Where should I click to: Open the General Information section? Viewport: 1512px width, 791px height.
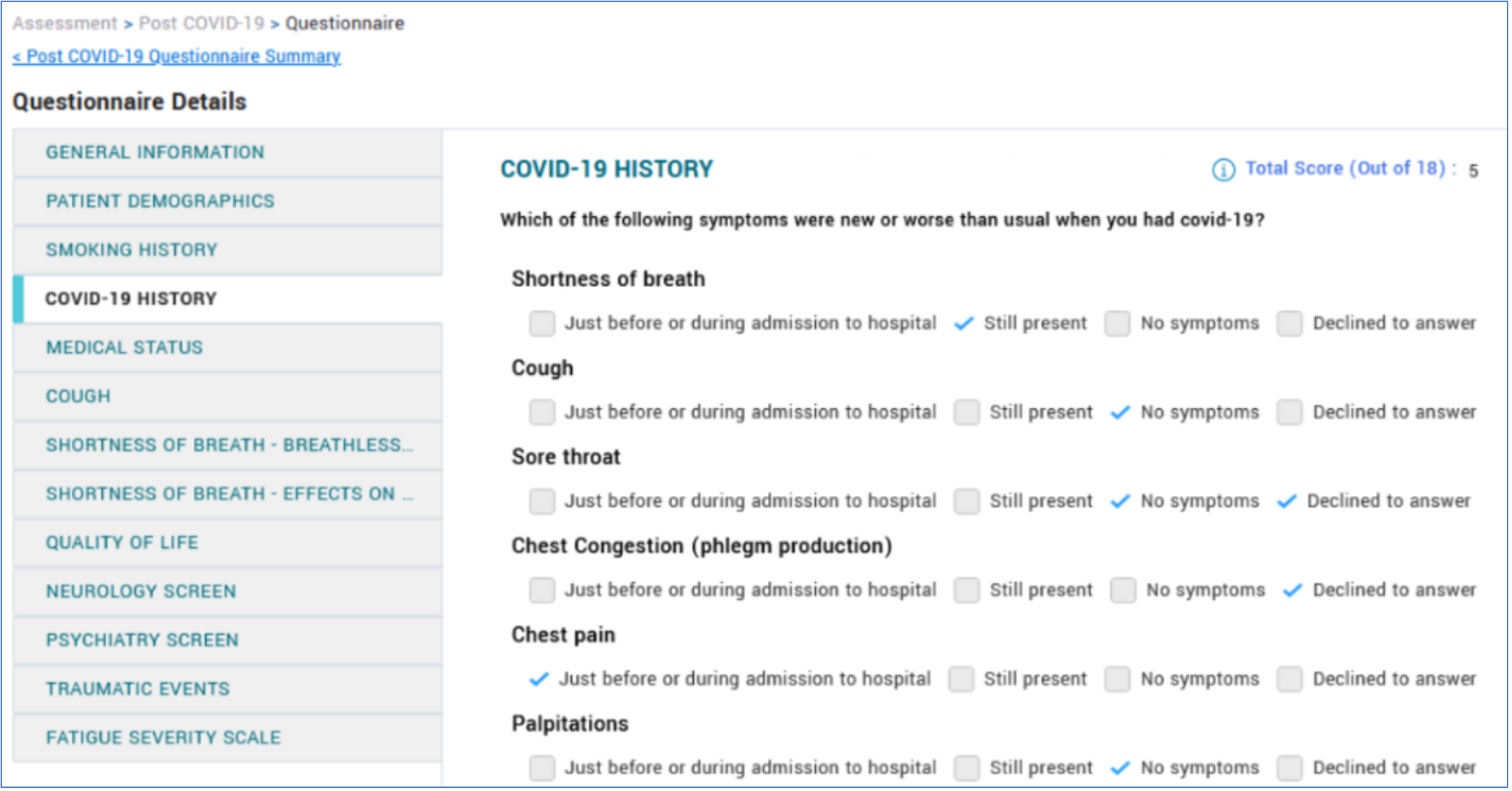coord(155,152)
